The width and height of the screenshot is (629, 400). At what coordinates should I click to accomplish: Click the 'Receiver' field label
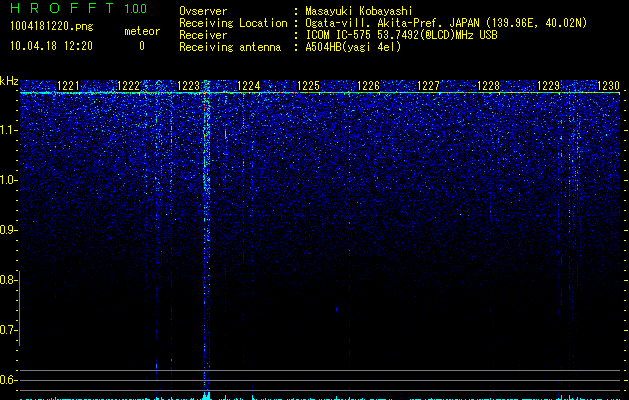point(203,35)
